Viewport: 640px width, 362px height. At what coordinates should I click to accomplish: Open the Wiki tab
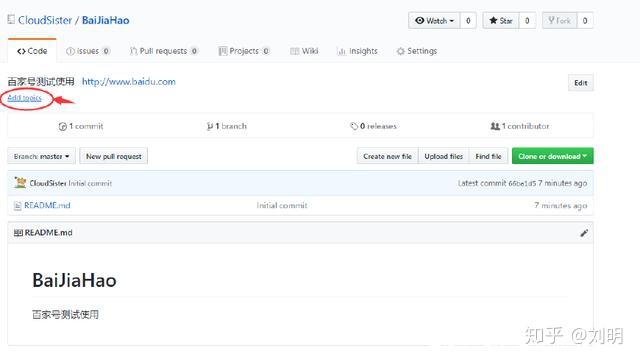tap(304, 51)
